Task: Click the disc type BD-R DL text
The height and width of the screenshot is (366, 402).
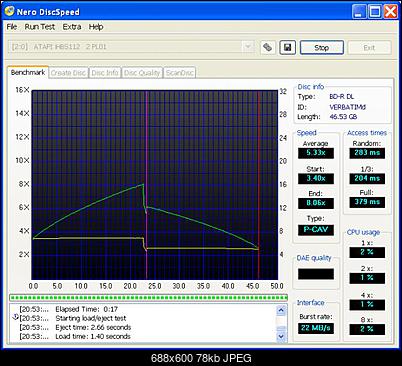Action: [341, 97]
